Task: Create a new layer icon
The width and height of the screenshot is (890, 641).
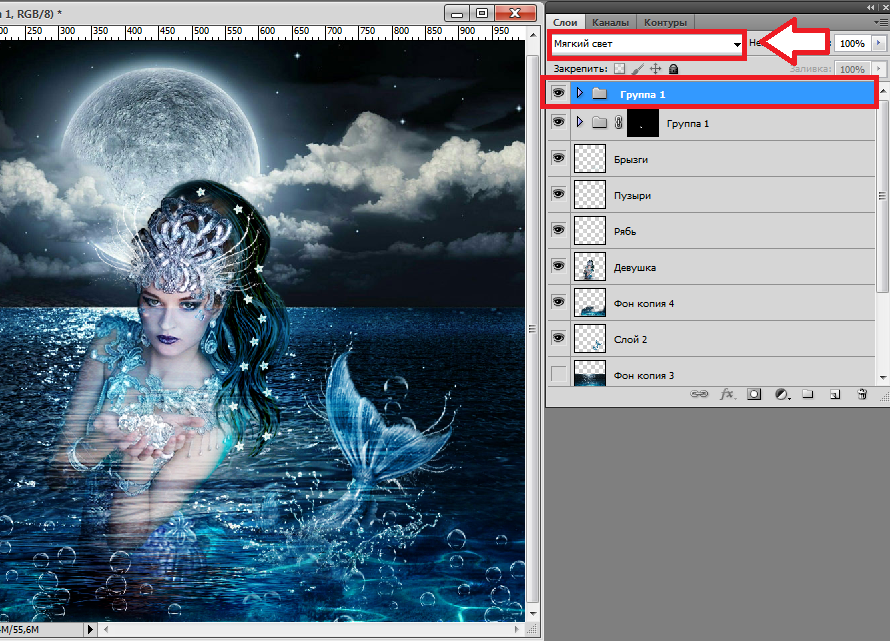Action: [x=834, y=395]
